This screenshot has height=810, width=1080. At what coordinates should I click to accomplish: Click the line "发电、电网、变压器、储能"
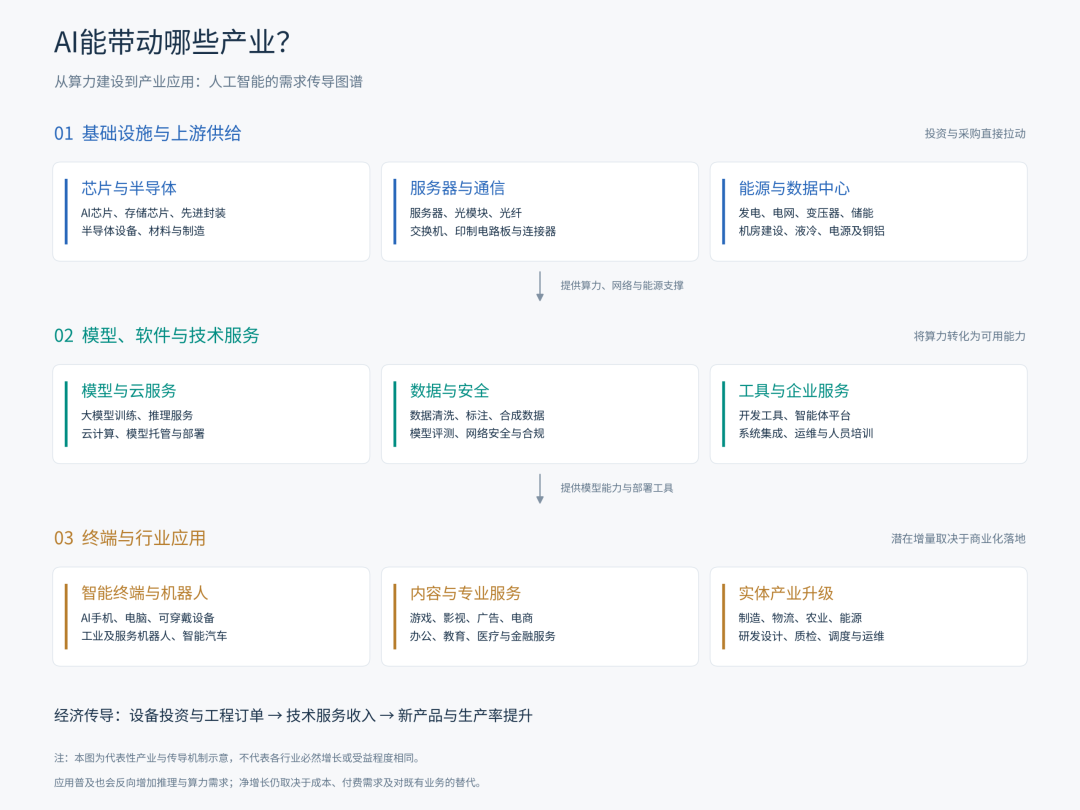pos(806,213)
